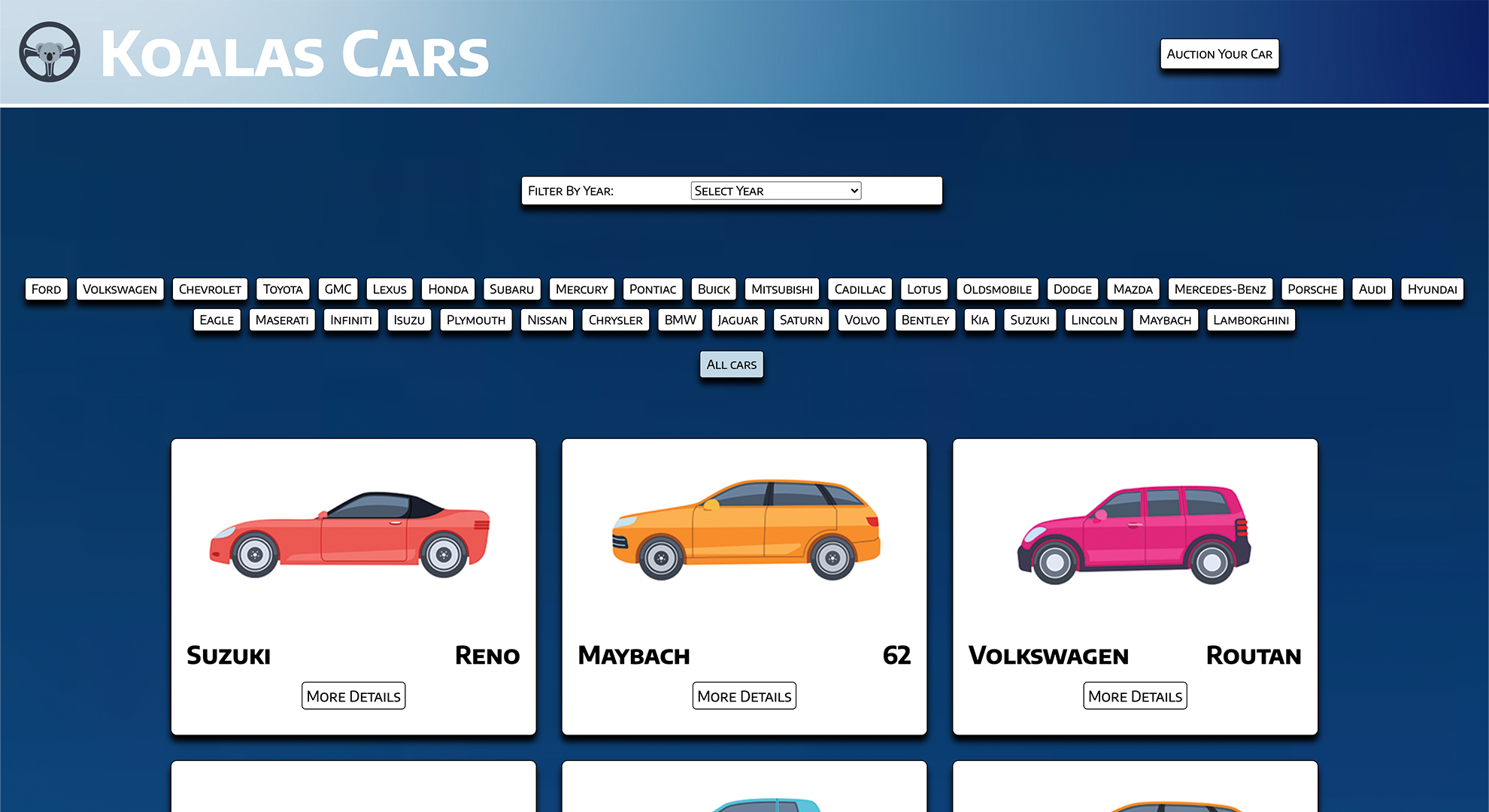View More Details for Maybach 62
This screenshot has height=812, width=1489.
744,696
